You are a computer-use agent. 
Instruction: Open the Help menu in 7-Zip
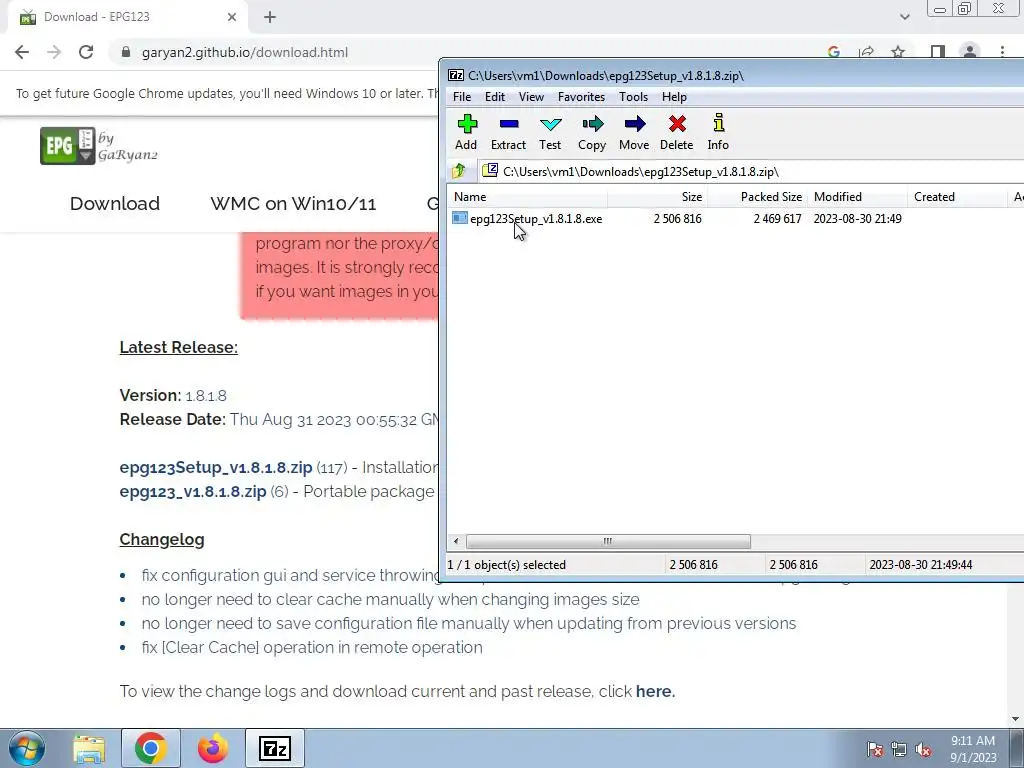pos(674,97)
